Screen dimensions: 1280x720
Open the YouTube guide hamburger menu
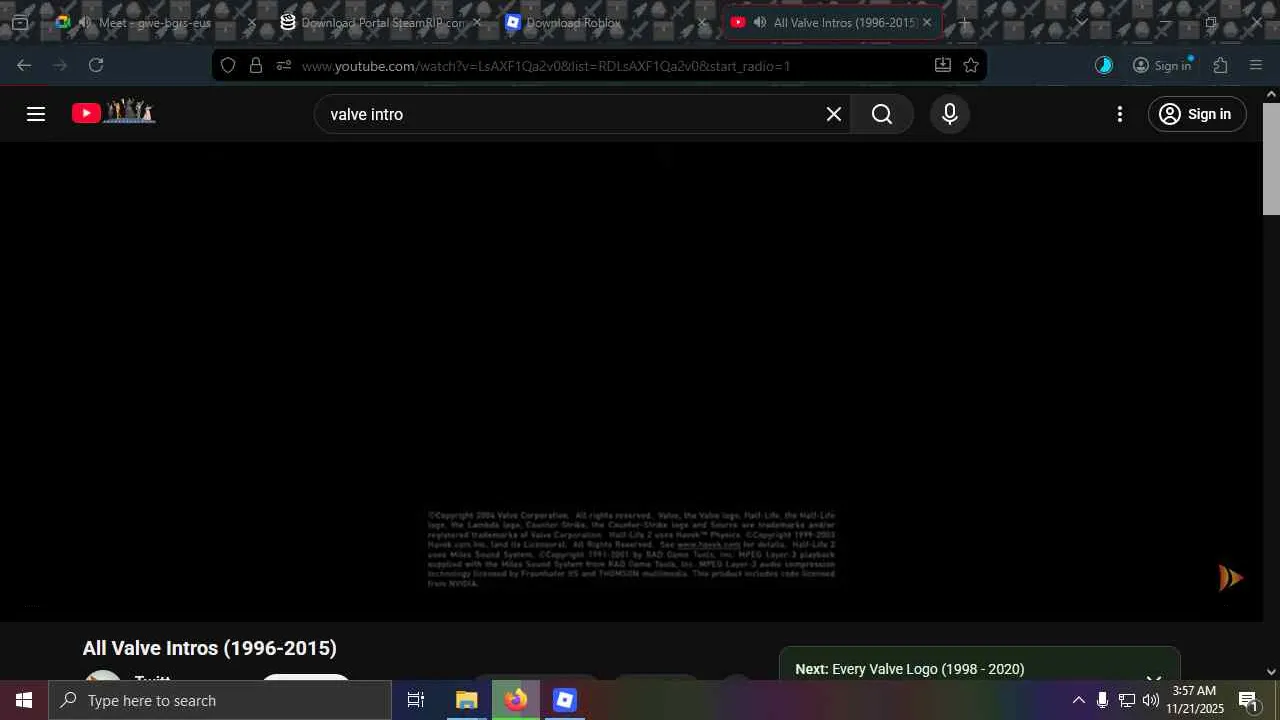pyautogui.click(x=36, y=114)
